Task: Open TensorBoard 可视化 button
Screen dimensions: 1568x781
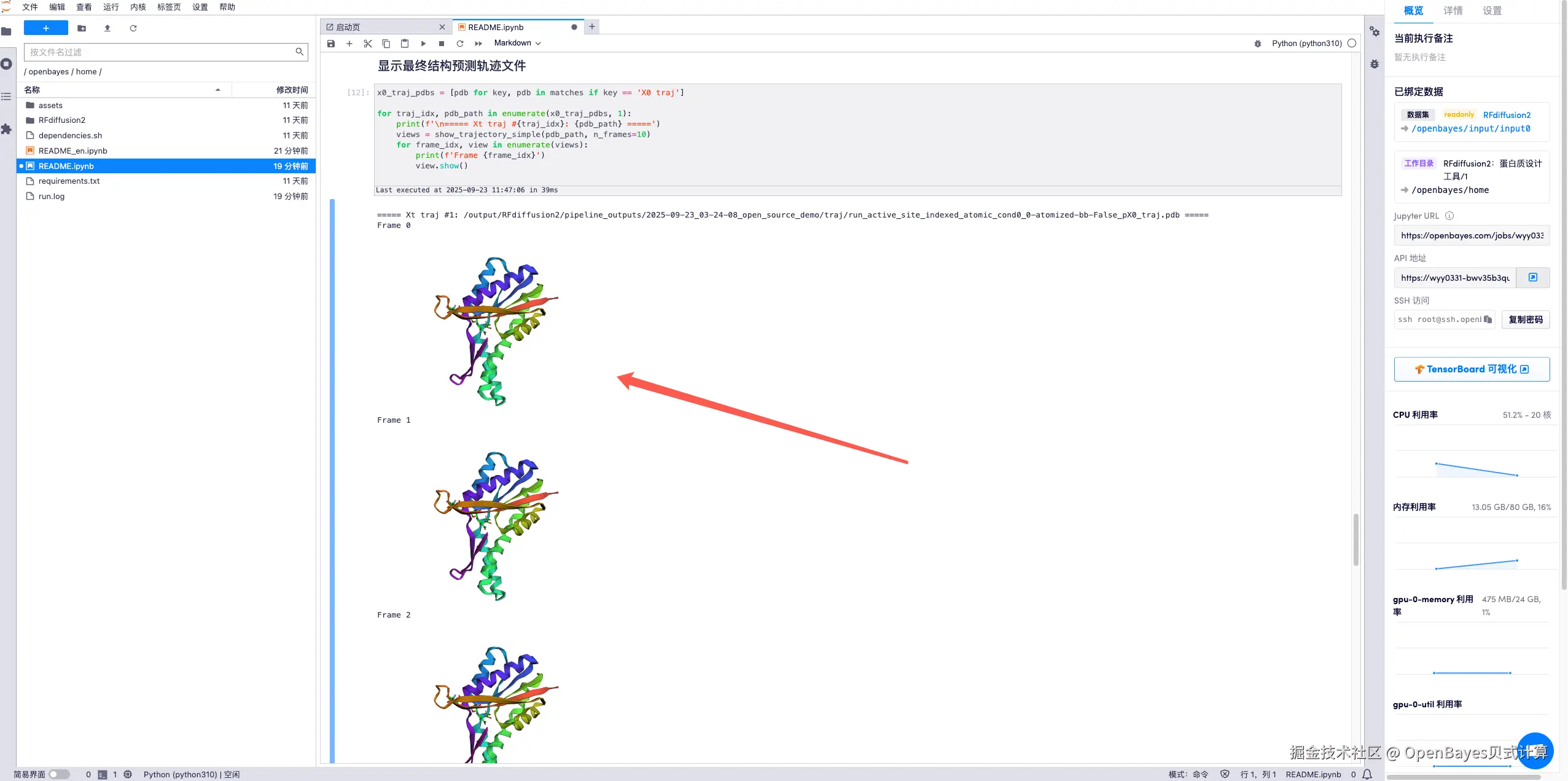Action: [x=1472, y=369]
